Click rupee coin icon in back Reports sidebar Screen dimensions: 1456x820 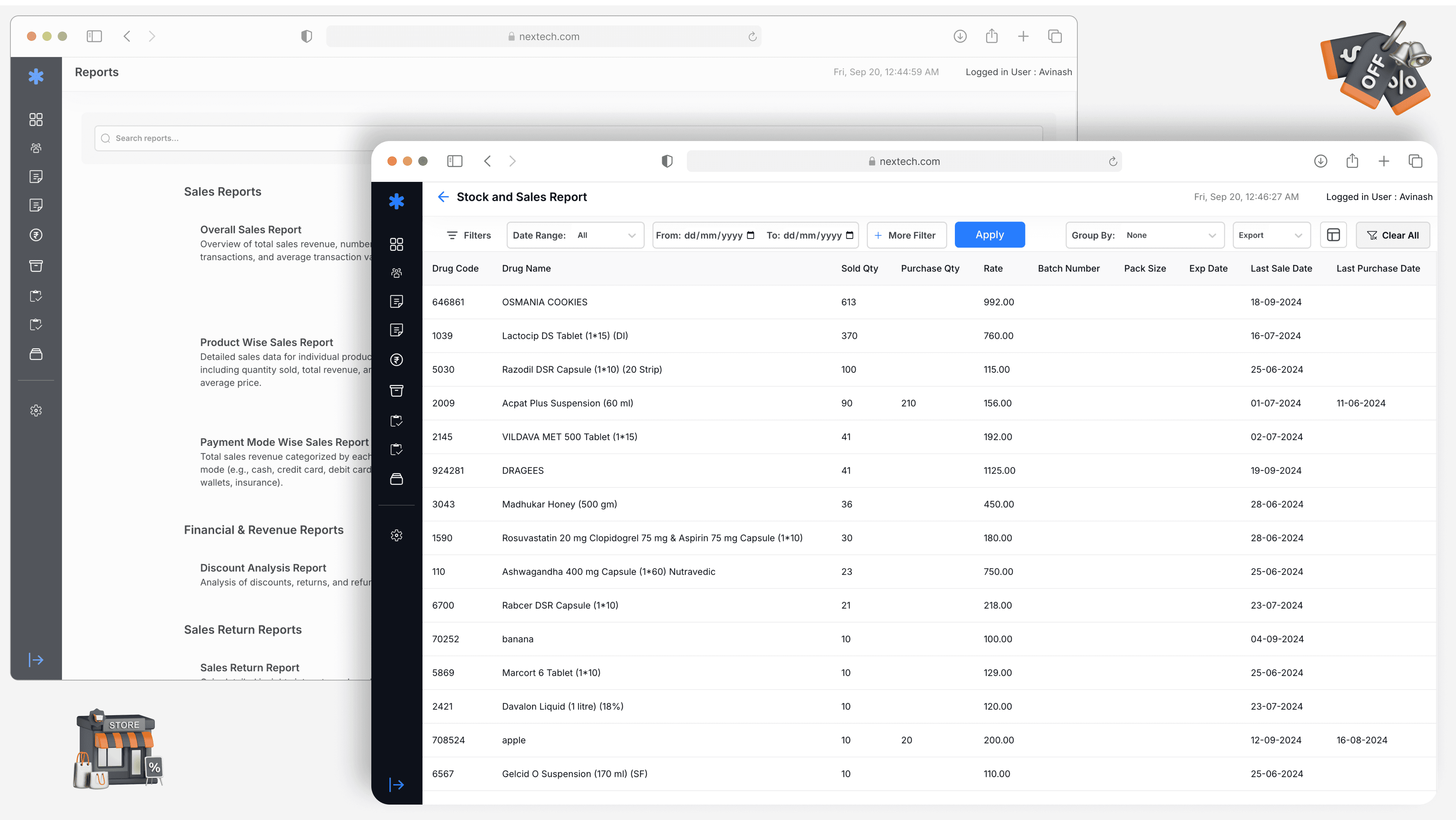(x=35, y=235)
